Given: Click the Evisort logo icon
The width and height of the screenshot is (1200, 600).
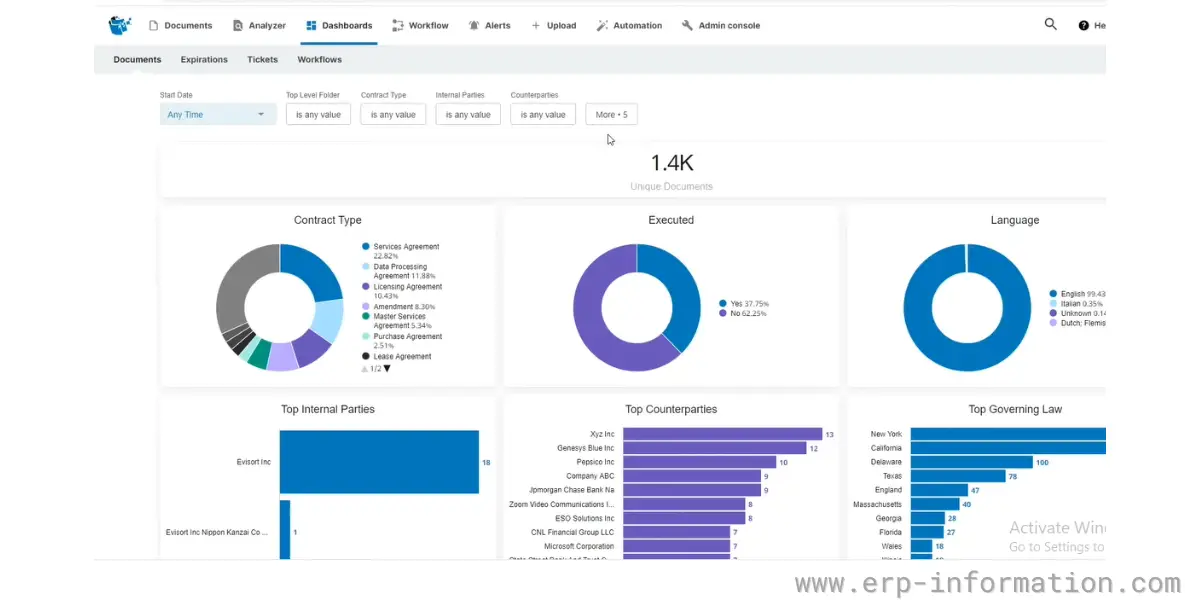Looking at the screenshot, I should point(120,25).
